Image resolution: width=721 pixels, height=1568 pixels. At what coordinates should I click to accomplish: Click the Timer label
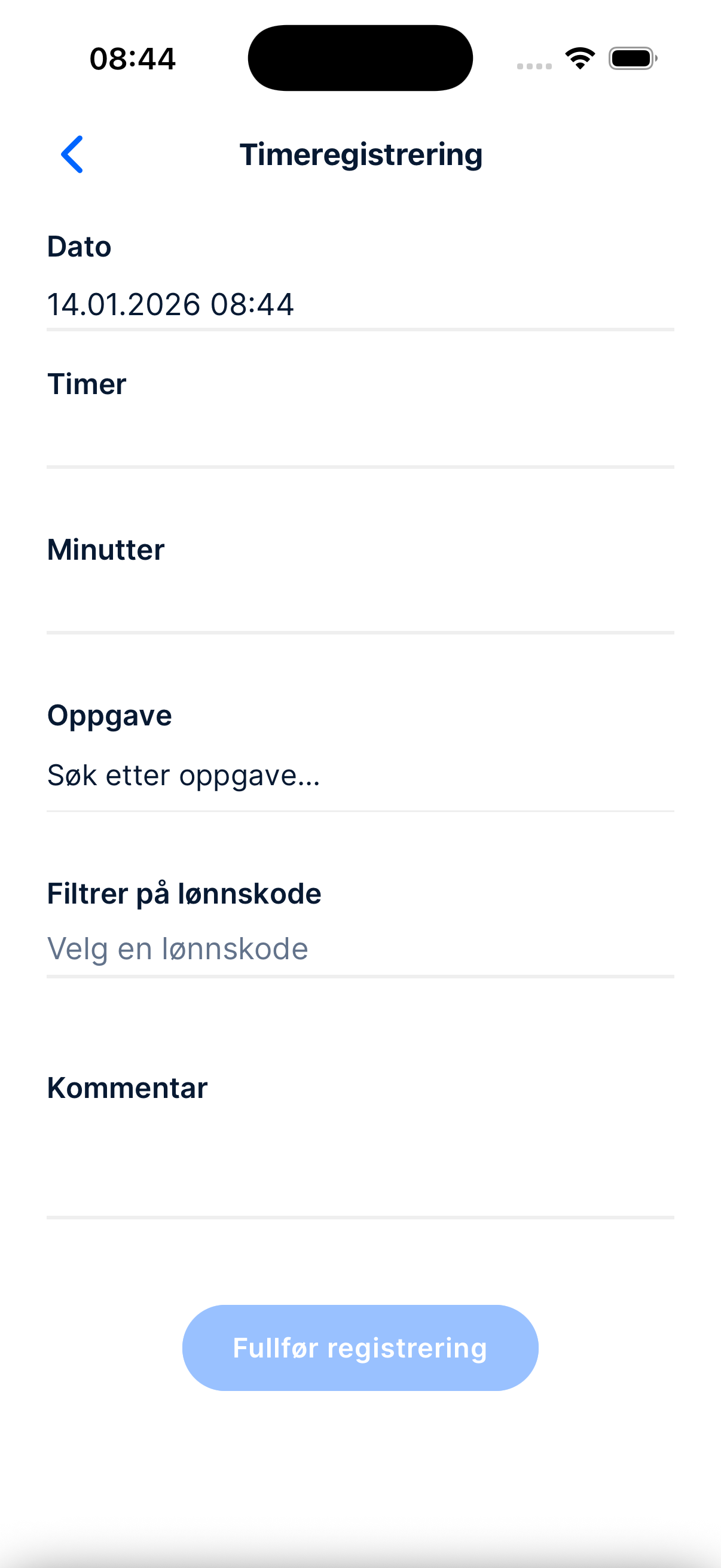click(87, 384)
